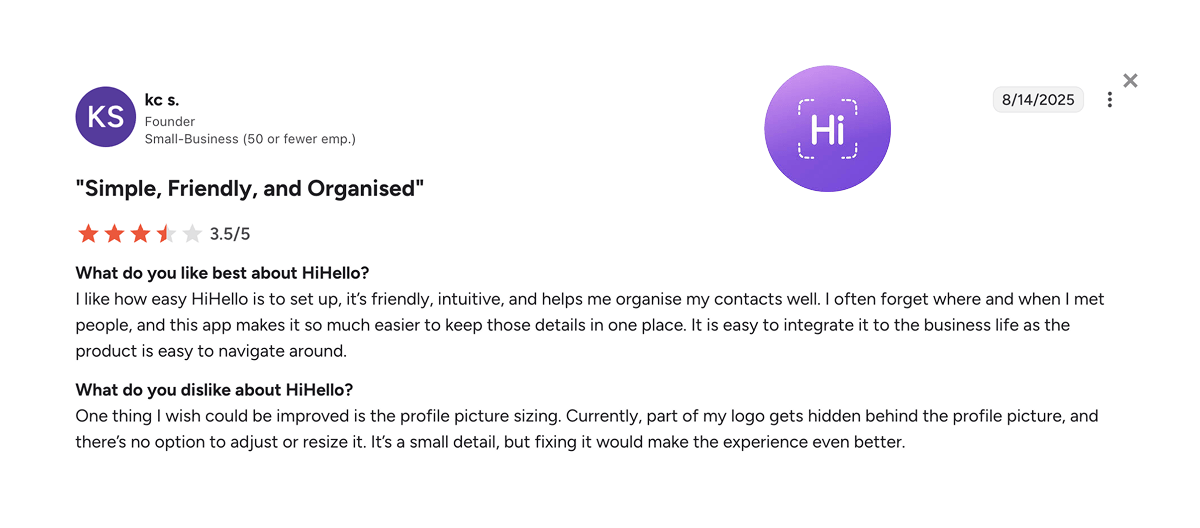The height and width of the screenshot is (528, 1200).
Task: Close the review popup with the X
Action: [x=1130, y=81]
